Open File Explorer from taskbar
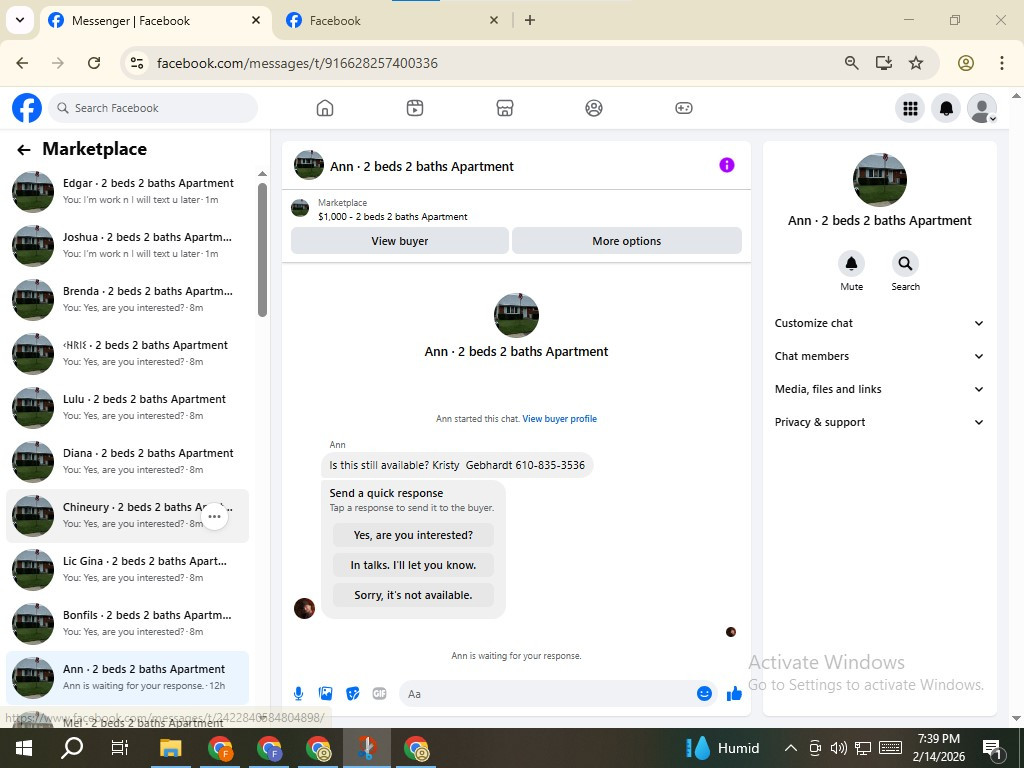The width and height of the screenshot is (1024, 768). (171, 748)
